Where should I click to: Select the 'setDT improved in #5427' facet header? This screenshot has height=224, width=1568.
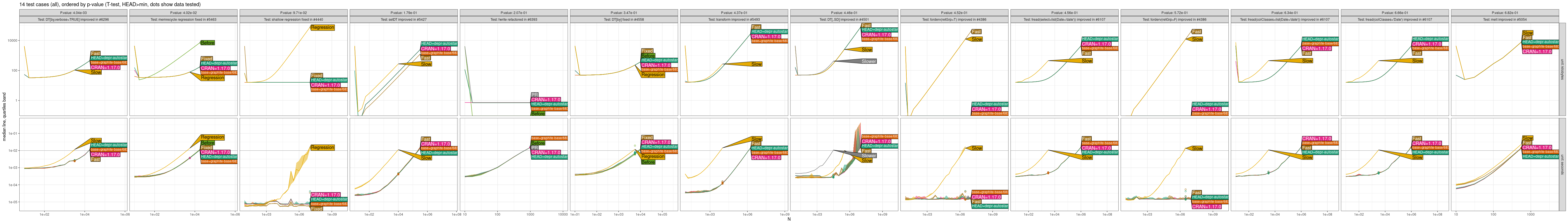pyautogui.click(x=403, y=20)
